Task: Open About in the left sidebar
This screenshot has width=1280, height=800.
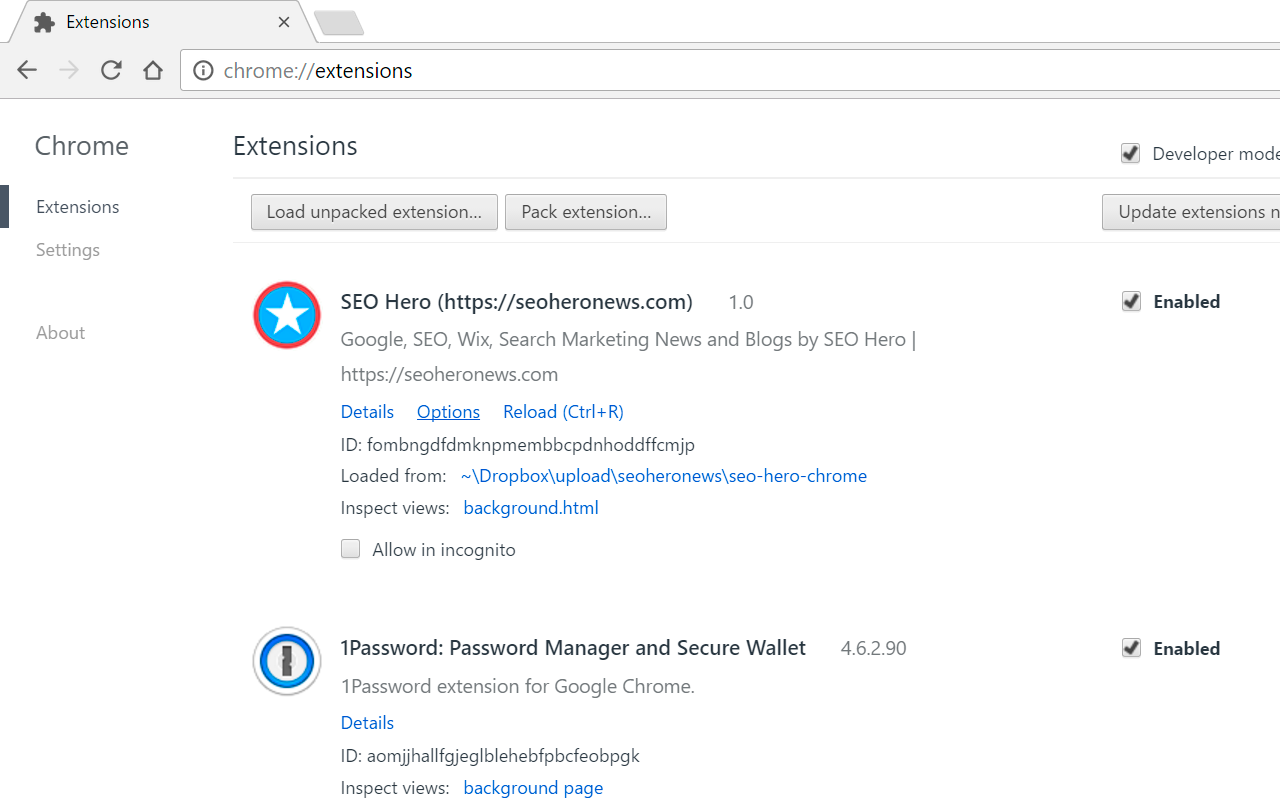Action: [x=60, y=333]
